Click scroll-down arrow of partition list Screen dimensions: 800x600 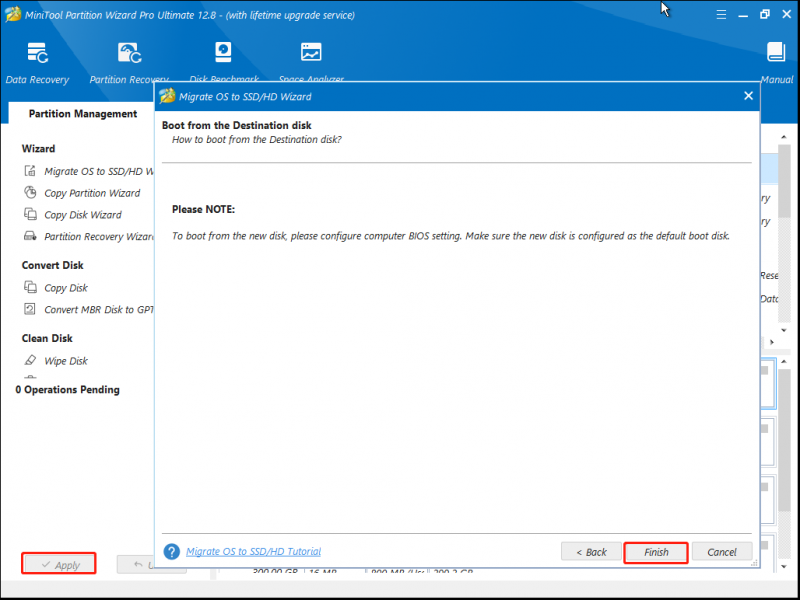(784, 330)
